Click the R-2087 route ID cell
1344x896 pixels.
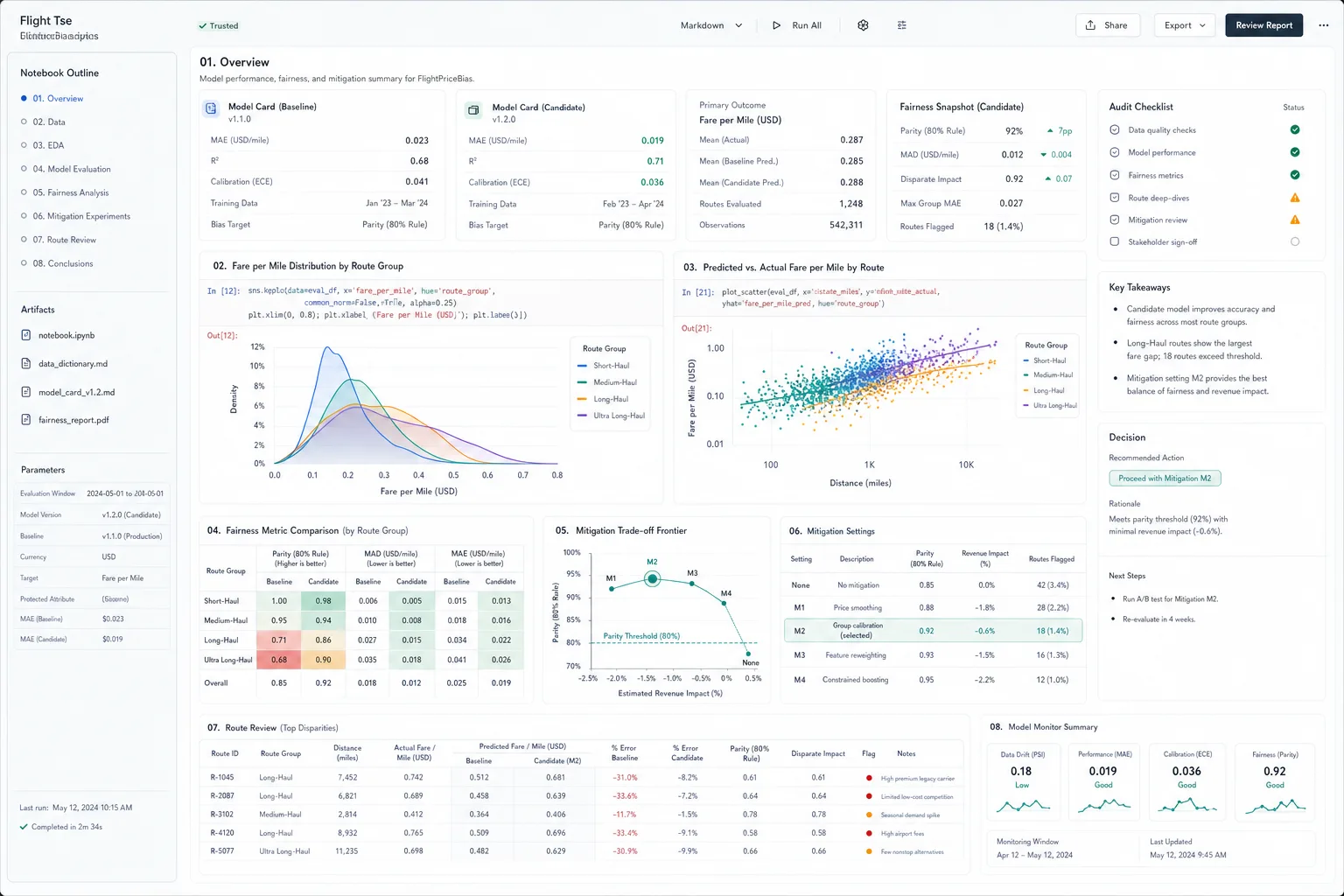222,796
